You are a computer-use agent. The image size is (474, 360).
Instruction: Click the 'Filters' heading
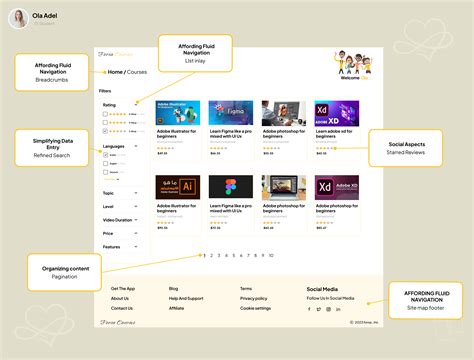(x=105, y=91)
